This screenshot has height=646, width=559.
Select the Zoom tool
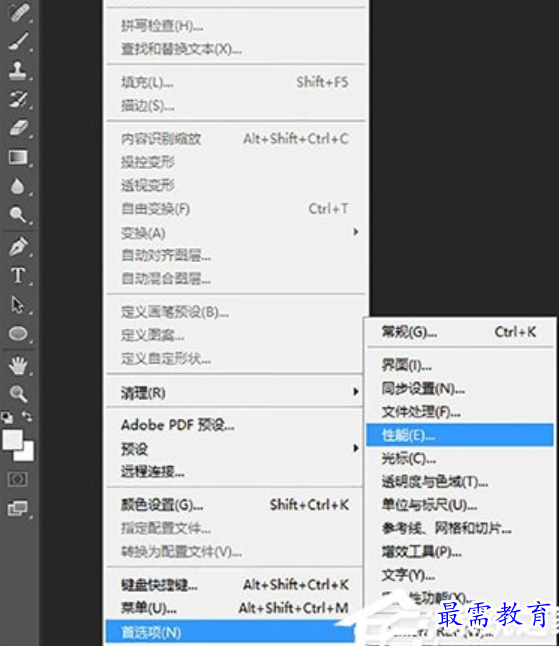click(19, 394)
